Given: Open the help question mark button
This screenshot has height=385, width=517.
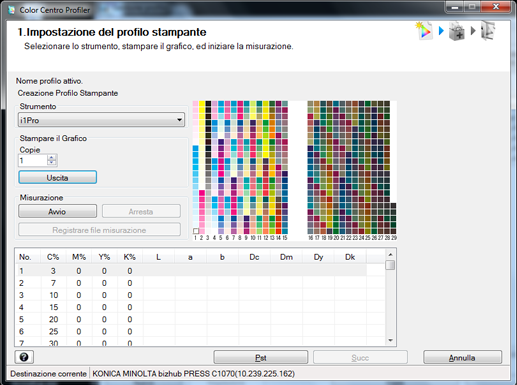Looking at the screenshot, I should [24, 357].
